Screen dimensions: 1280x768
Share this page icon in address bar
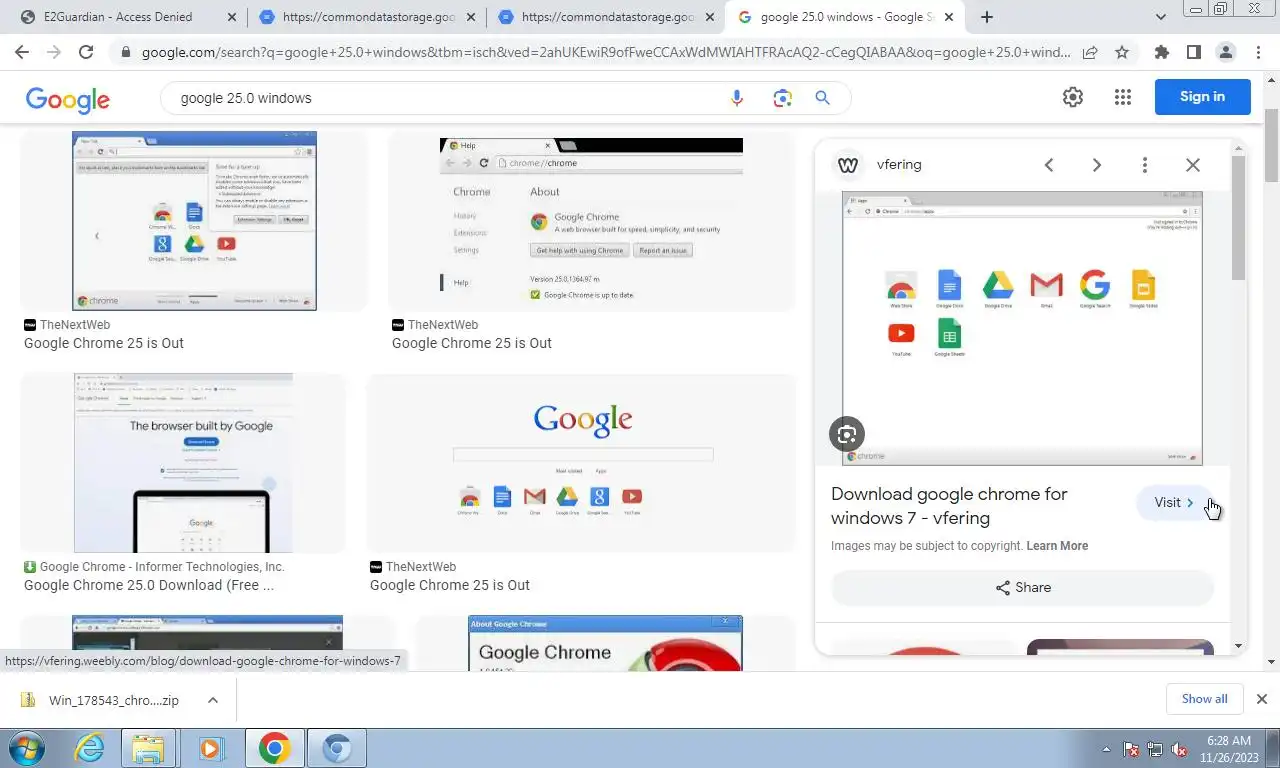pos(1090,53)
